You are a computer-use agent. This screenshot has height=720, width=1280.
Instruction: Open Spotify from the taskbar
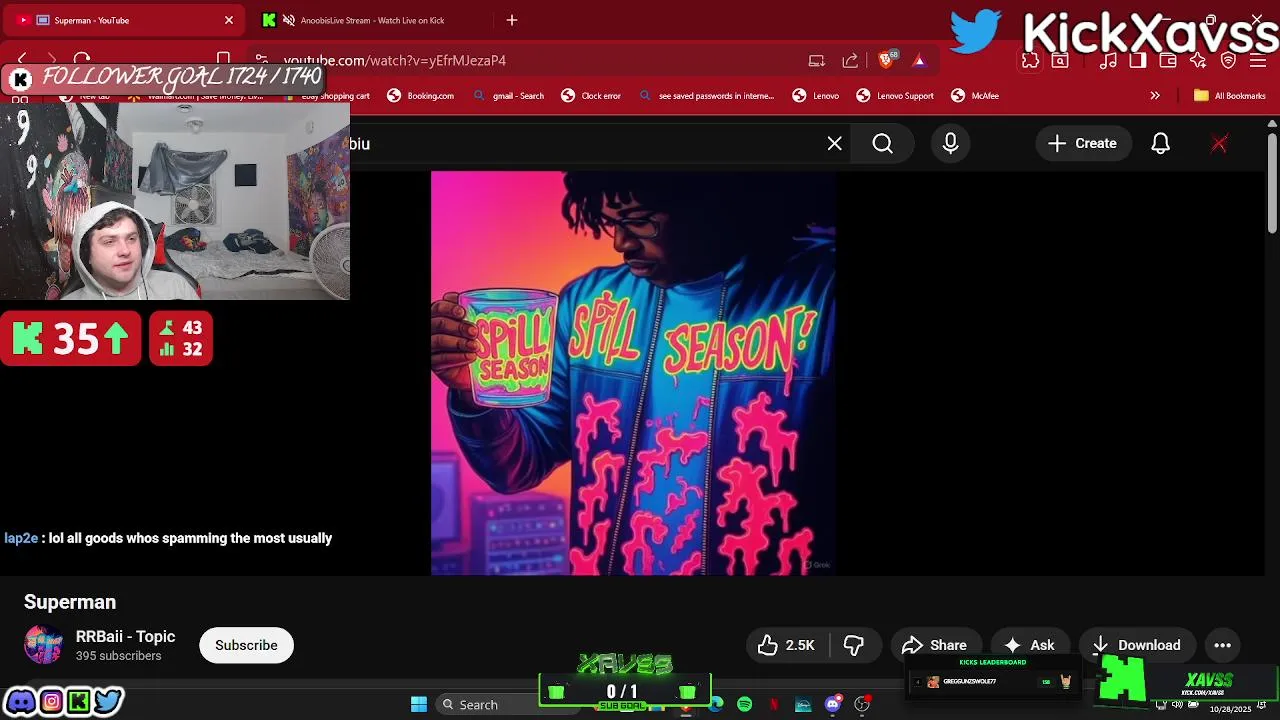pos(744,705)
